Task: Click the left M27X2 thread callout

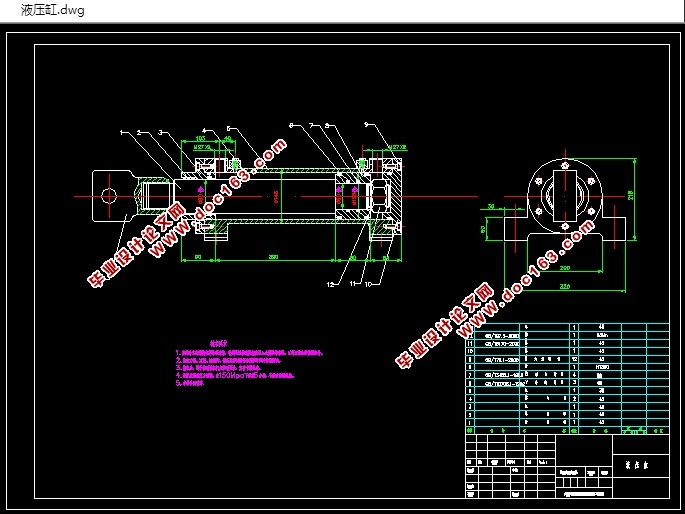Action: (x=202, y=148)
